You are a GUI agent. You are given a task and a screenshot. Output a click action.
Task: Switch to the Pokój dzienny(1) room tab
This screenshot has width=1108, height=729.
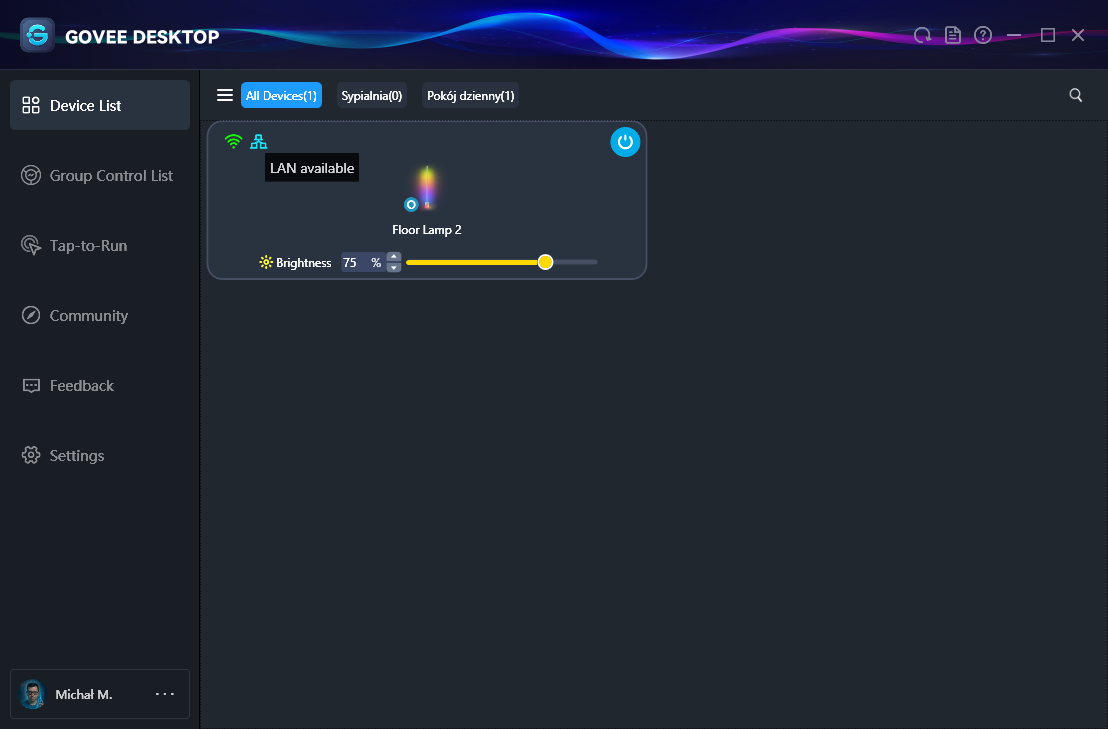tap(471, 95)
